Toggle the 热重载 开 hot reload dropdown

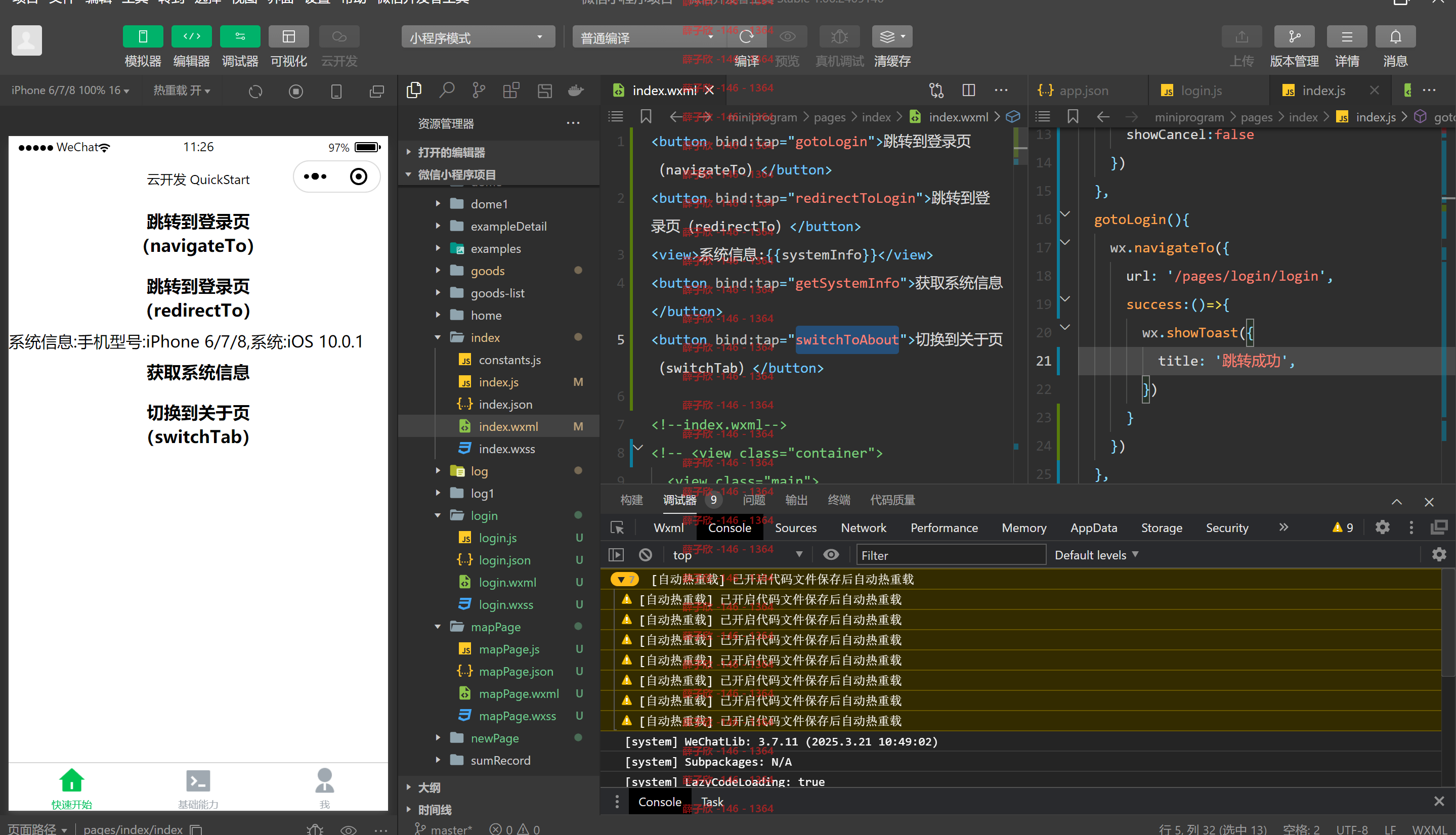181,91
